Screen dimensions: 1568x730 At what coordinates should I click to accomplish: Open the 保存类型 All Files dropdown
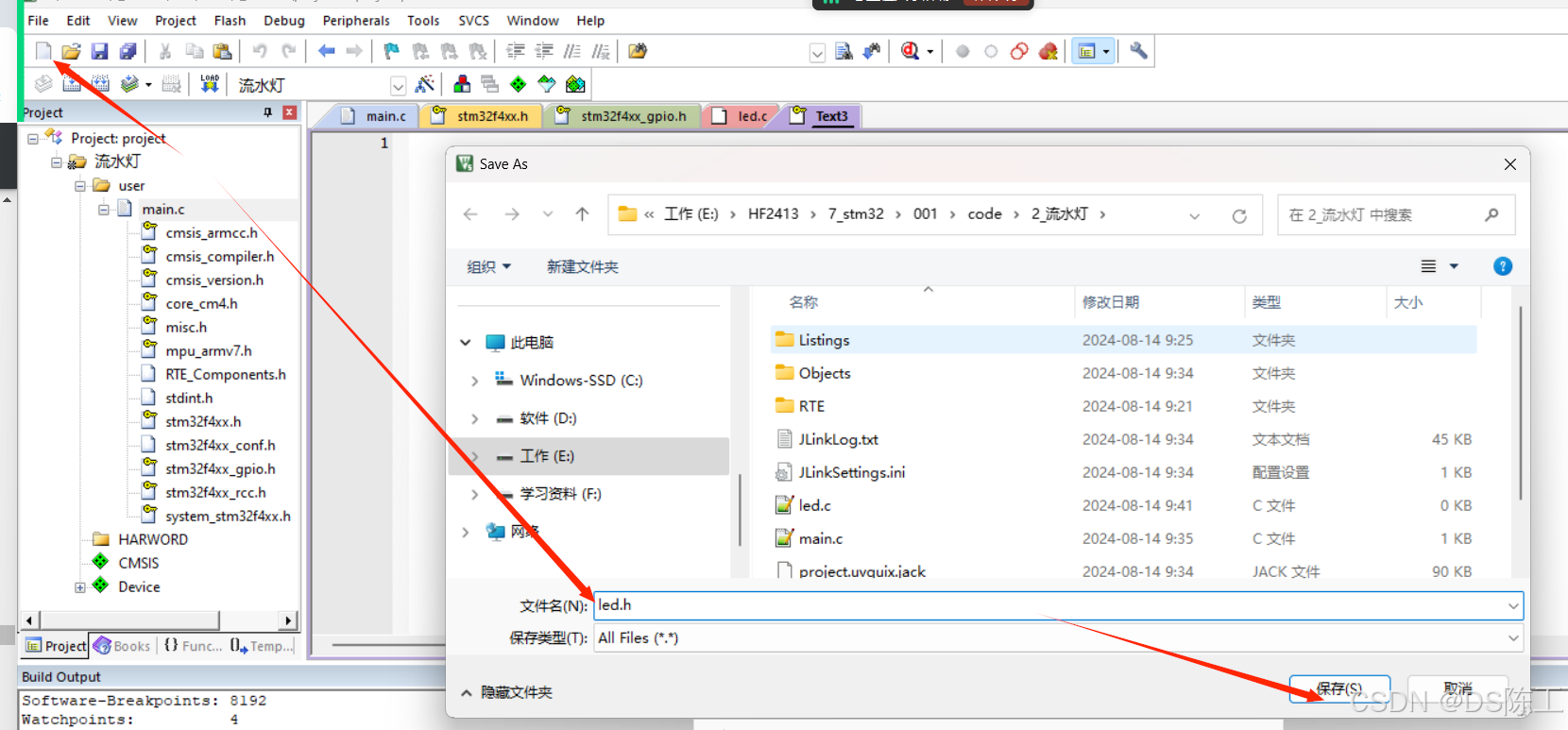point(1513,638)
